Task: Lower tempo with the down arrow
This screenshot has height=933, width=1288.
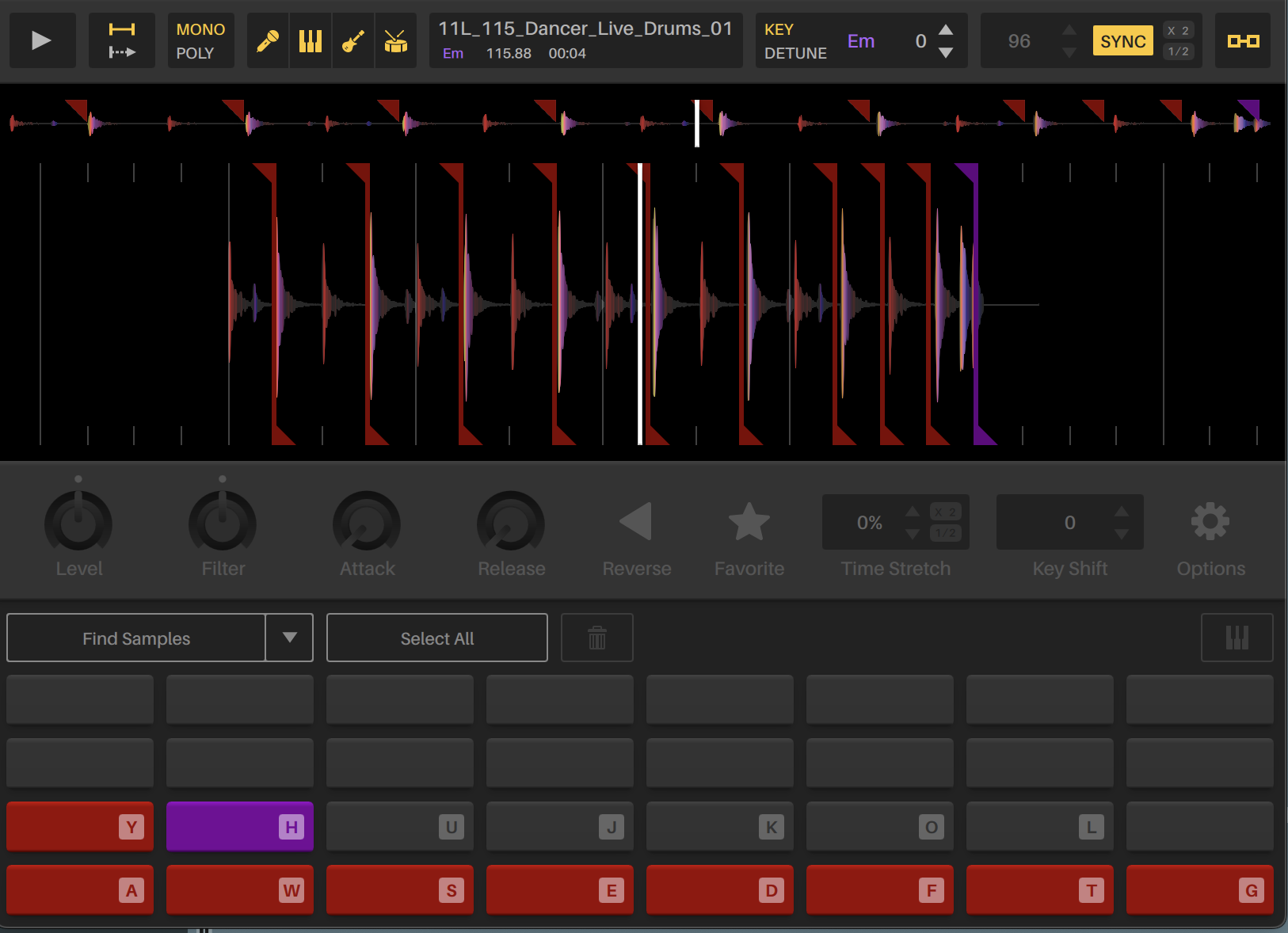Action: tap(1069, 52)
